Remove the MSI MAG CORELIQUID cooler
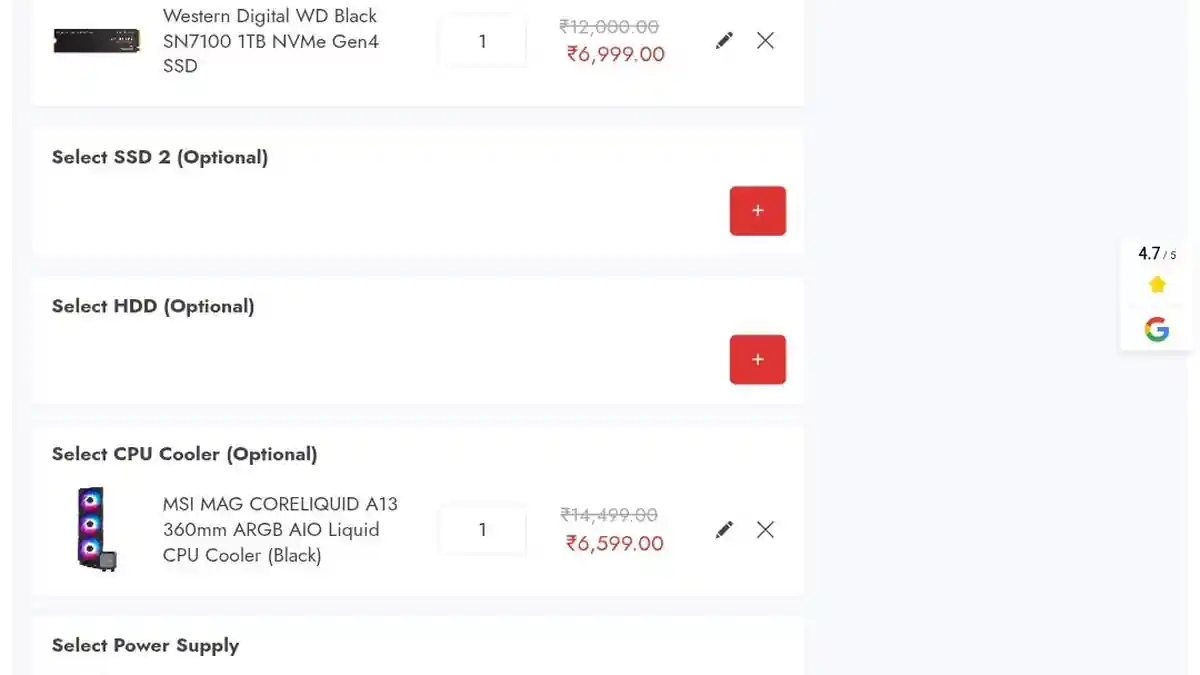 pyautogui.click(x=765, y=530)
